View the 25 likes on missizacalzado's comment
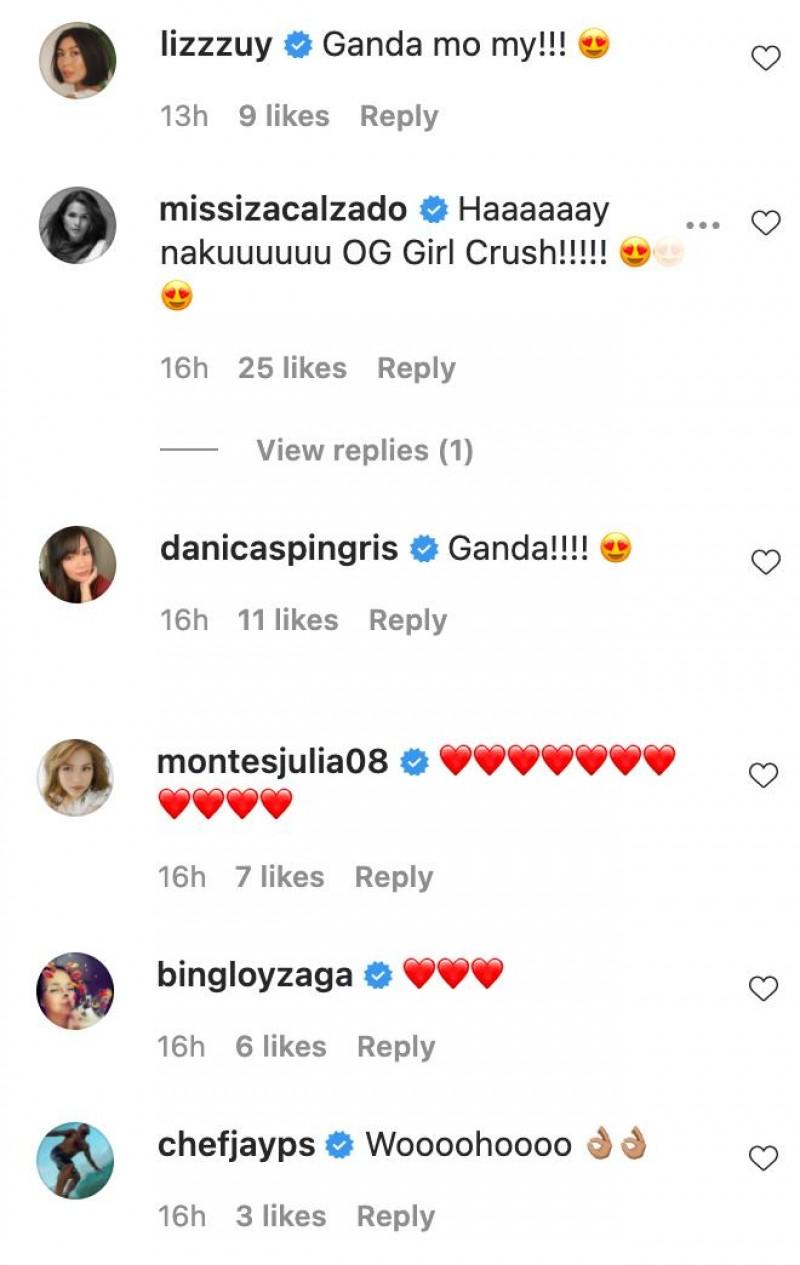800x1265 pixels. pos(292,368)
